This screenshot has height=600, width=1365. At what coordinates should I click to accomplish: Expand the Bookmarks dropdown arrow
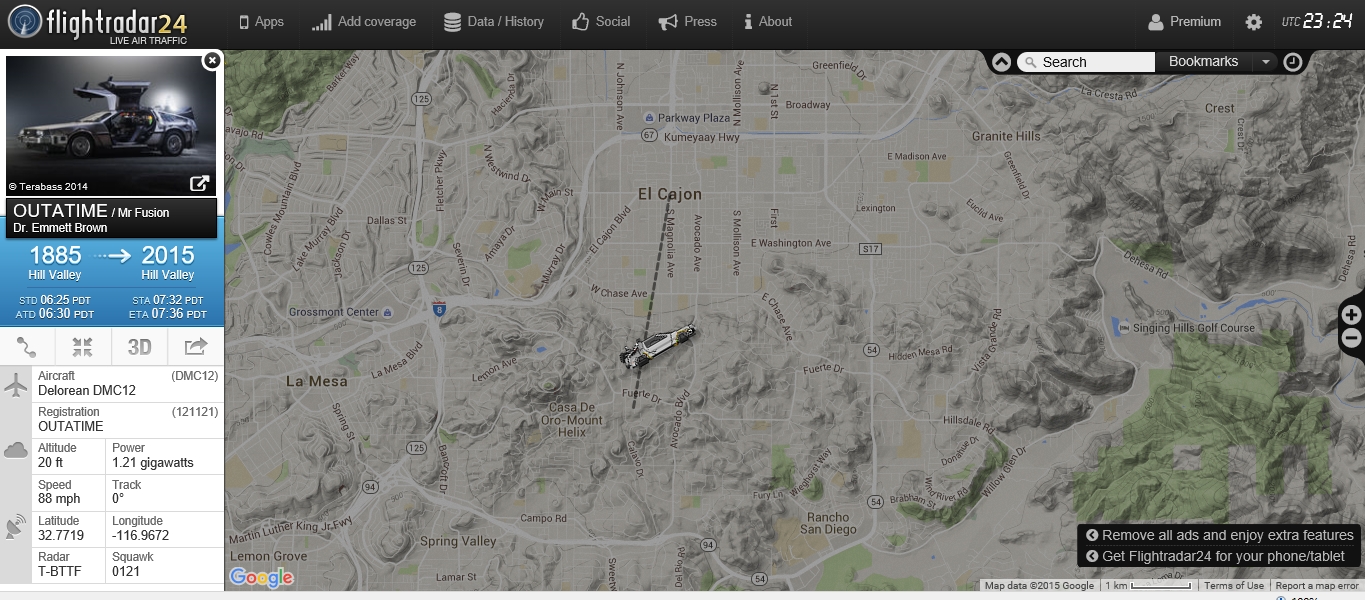1266,62
